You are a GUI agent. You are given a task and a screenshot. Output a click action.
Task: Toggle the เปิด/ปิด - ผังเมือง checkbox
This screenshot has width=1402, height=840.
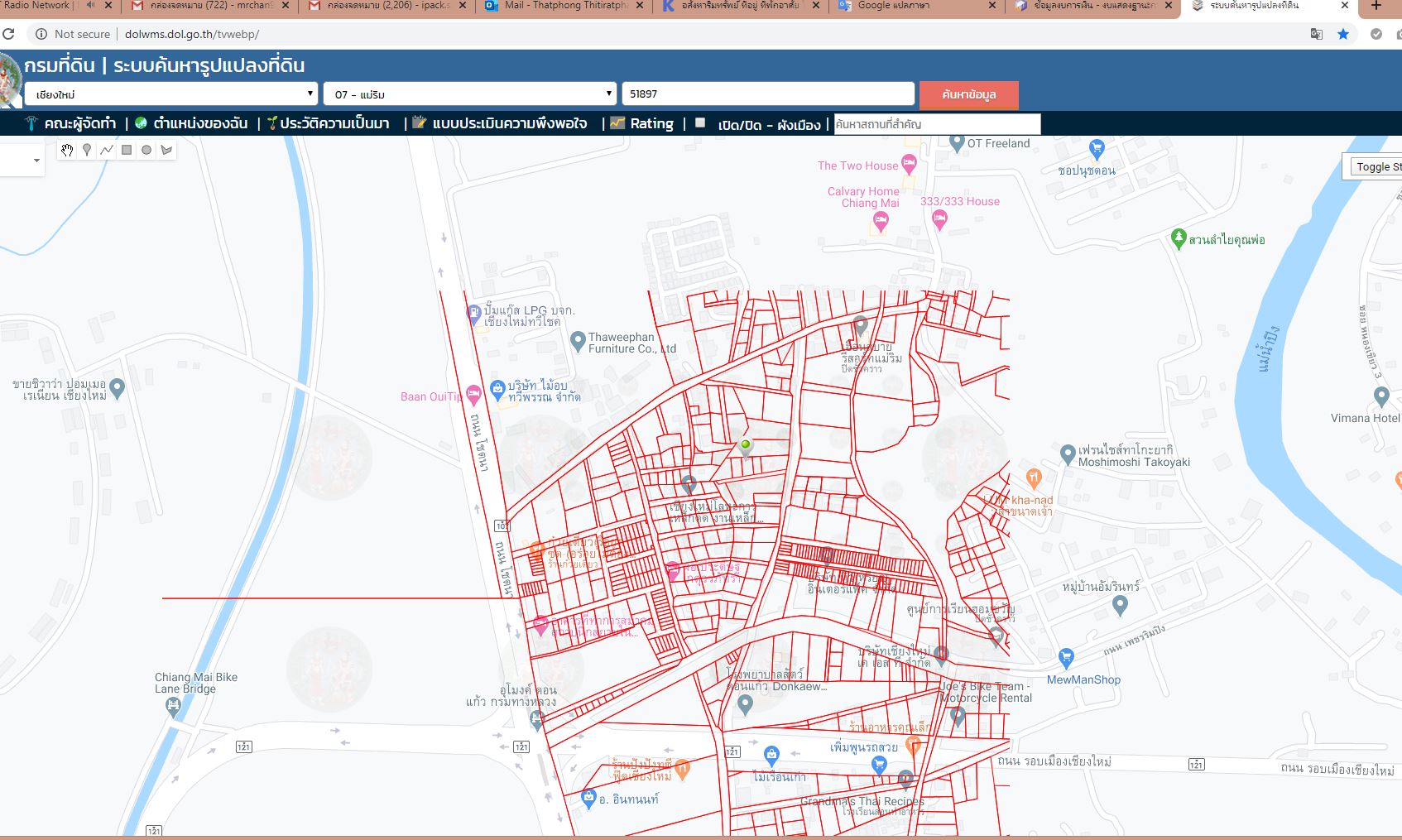pos(700,122)
